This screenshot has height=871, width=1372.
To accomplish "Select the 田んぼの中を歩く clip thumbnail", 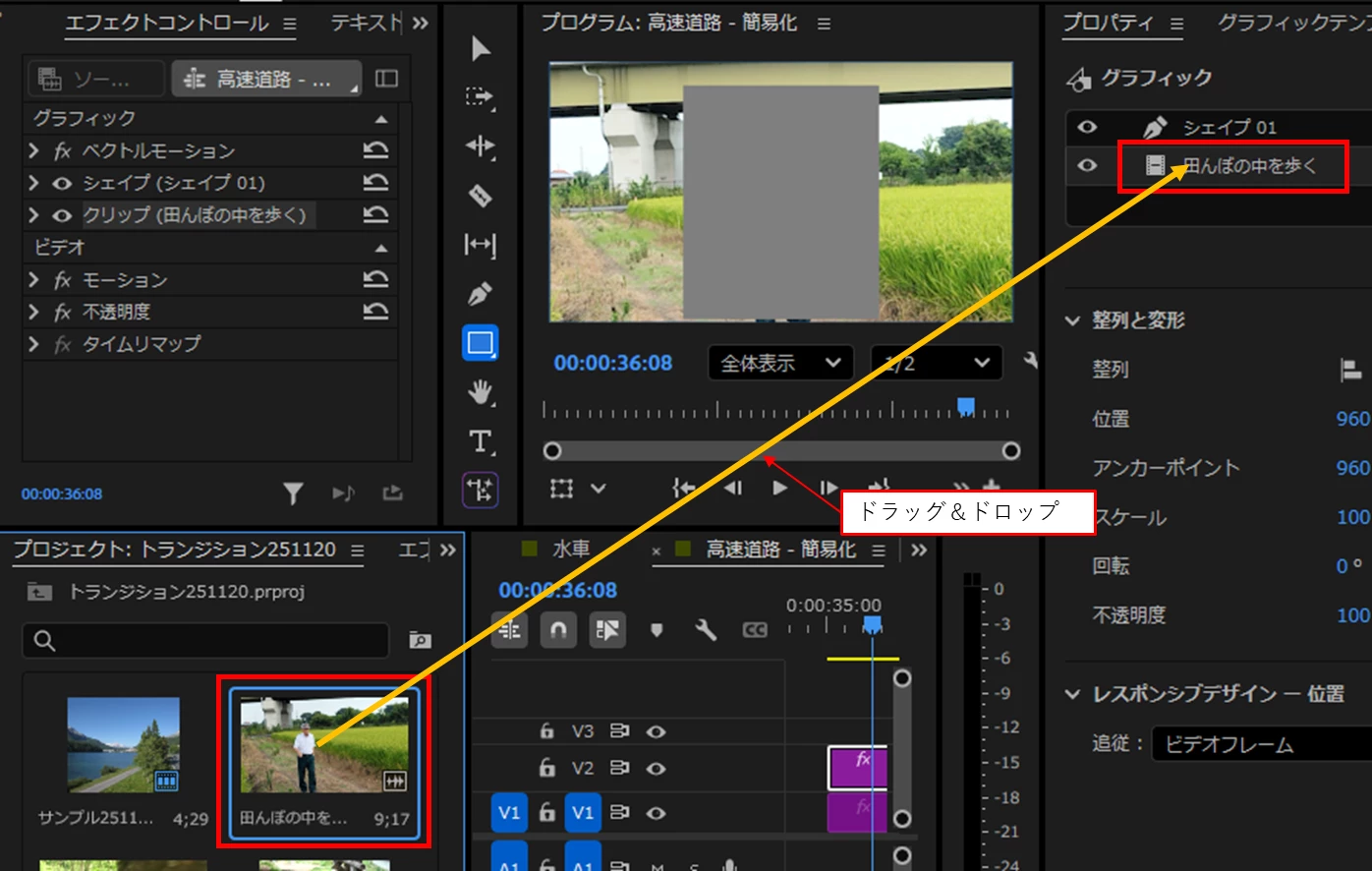I will coord(324,746).
